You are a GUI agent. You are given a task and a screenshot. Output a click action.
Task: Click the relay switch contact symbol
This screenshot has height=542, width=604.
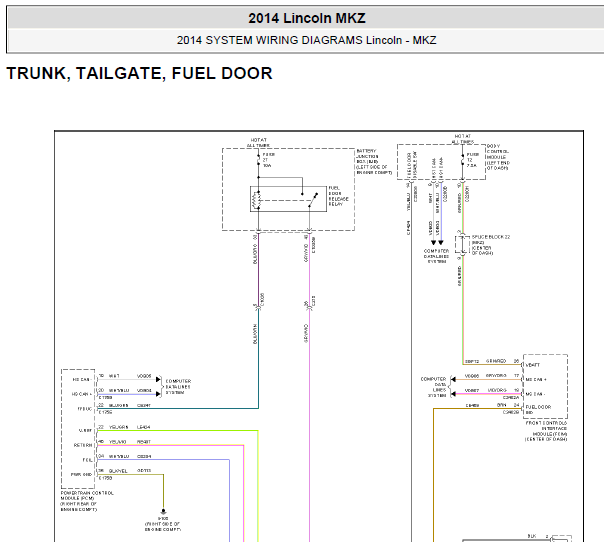coord(312,200)
